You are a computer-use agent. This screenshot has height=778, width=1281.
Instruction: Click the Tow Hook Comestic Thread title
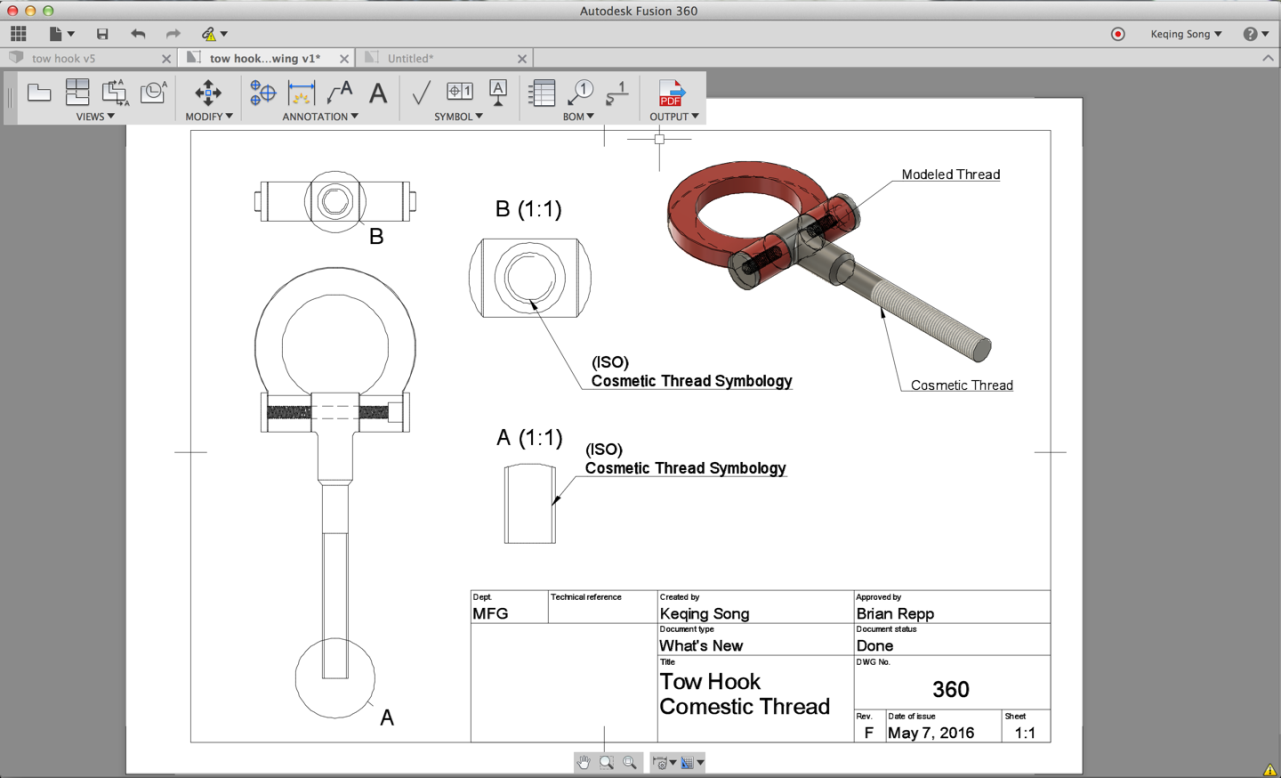pos(744,694)
